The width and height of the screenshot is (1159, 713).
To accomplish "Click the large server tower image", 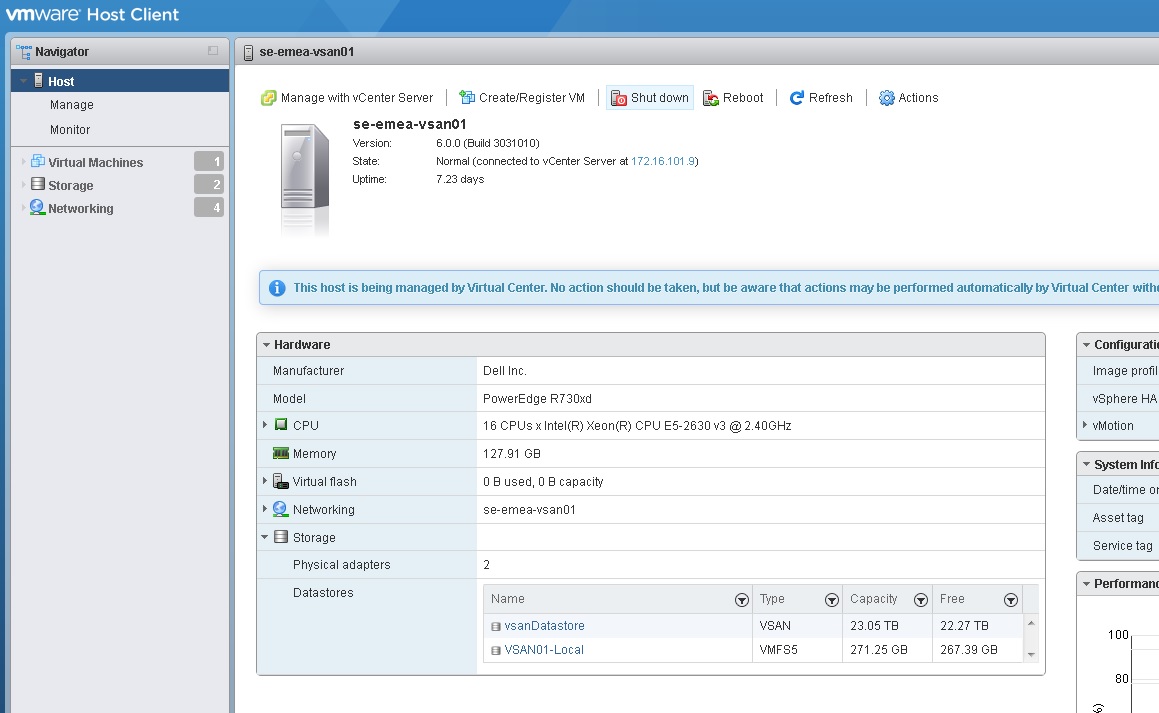I will [305, 166].
